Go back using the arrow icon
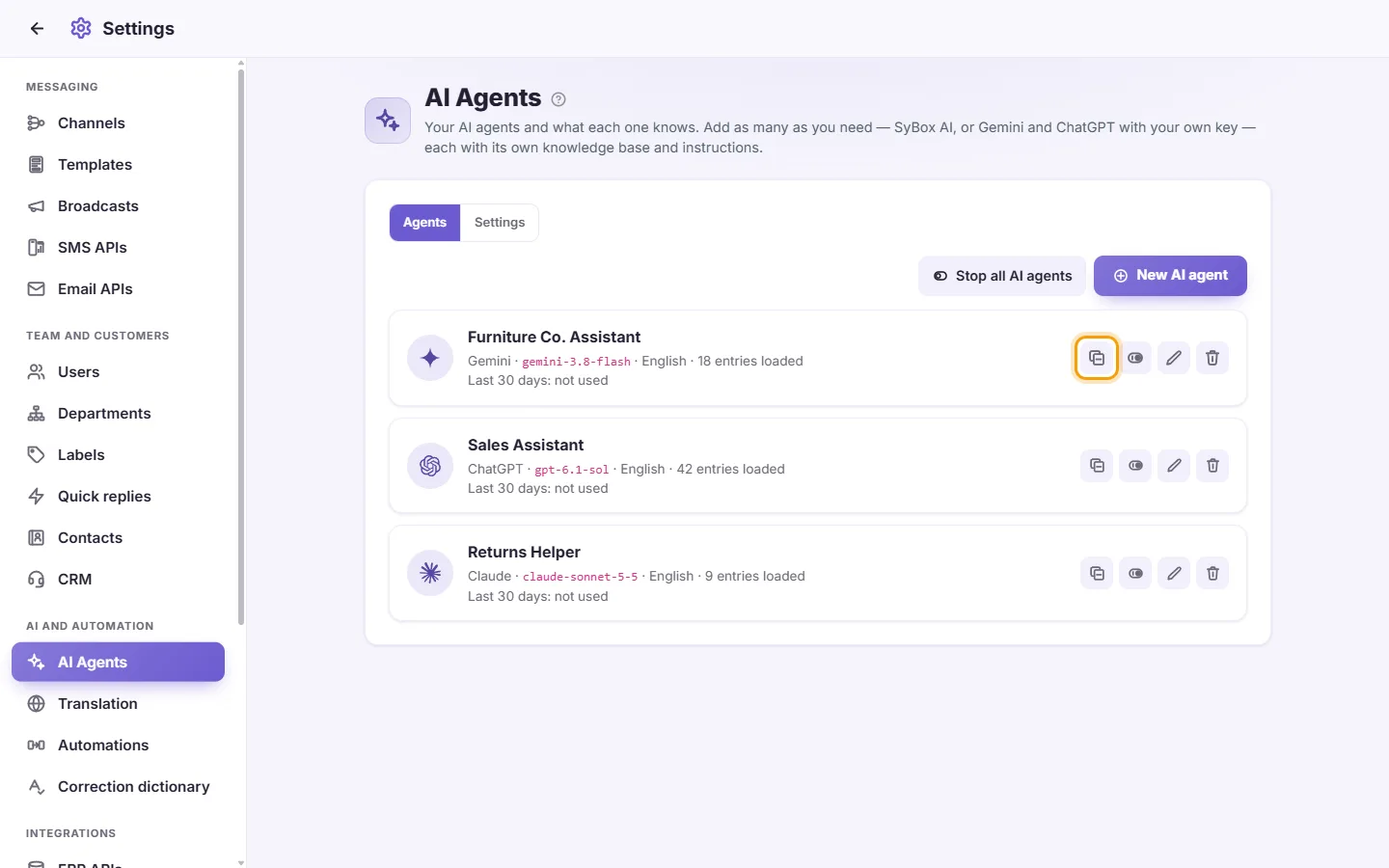This screenshot has height=868, width=1389. (x=37, y=29)
